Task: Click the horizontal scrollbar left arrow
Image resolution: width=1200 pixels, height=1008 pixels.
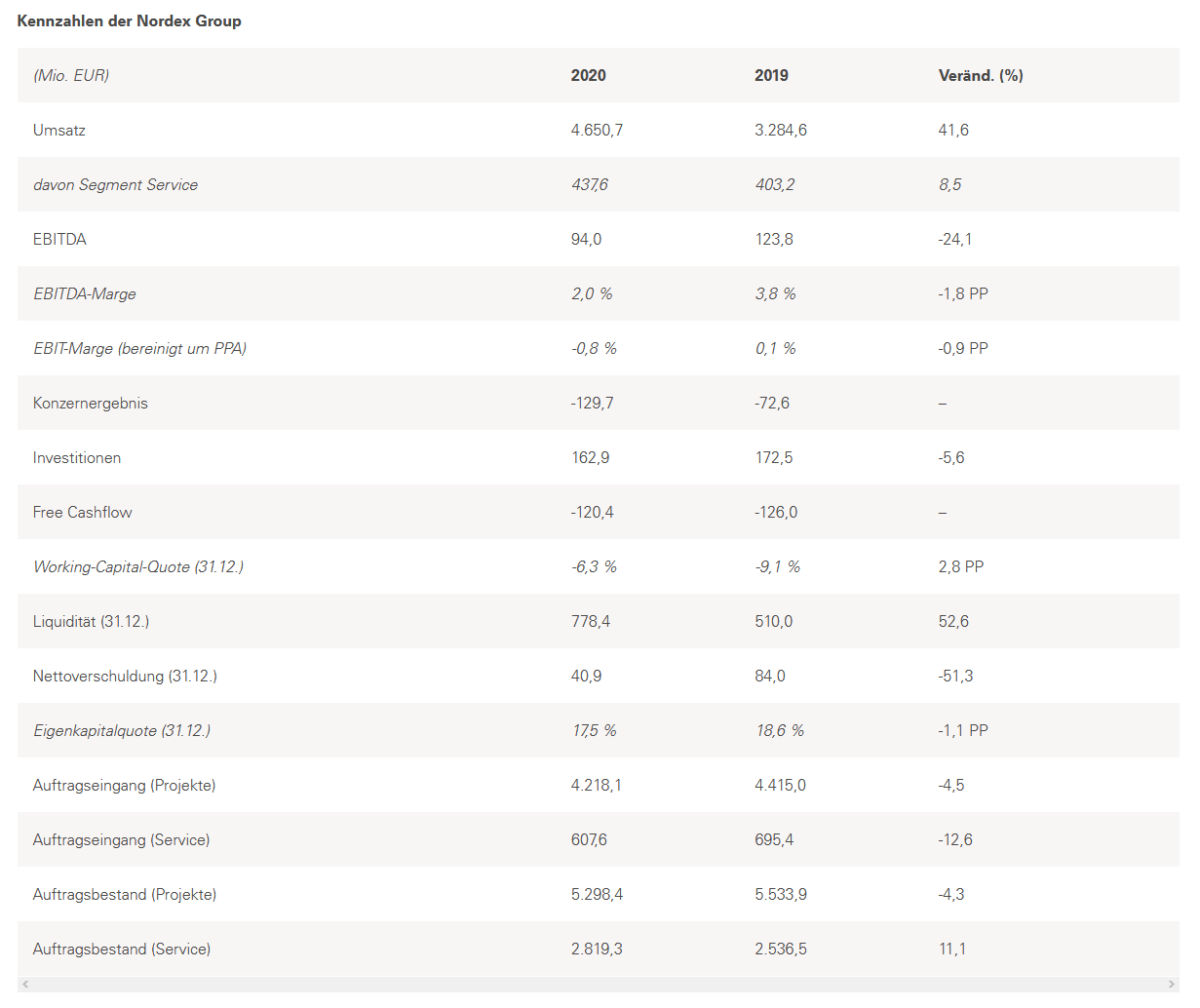Action: click(x=25, y=985)
